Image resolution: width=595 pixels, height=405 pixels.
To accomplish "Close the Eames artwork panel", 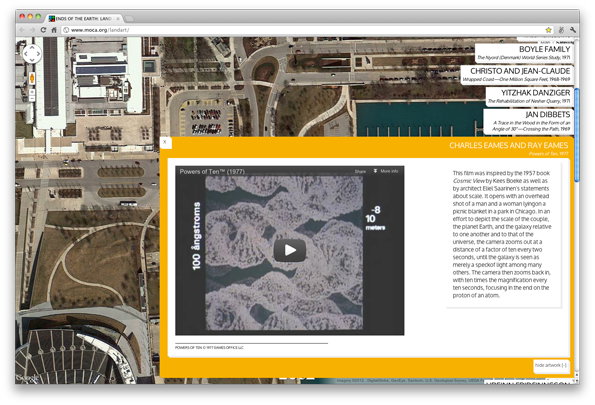I will 165,142.
